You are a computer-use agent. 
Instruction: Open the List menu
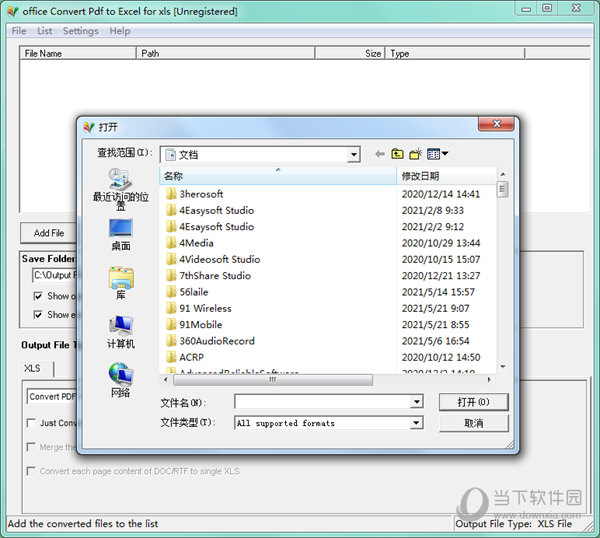click(44, 31)
